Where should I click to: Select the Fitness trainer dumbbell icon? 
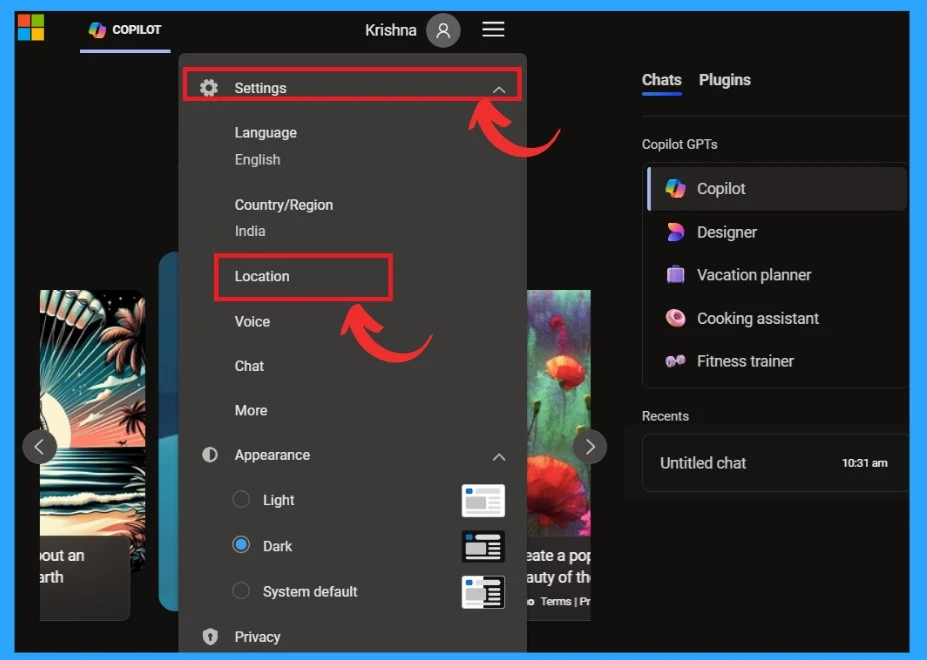[x=675, y=361]
